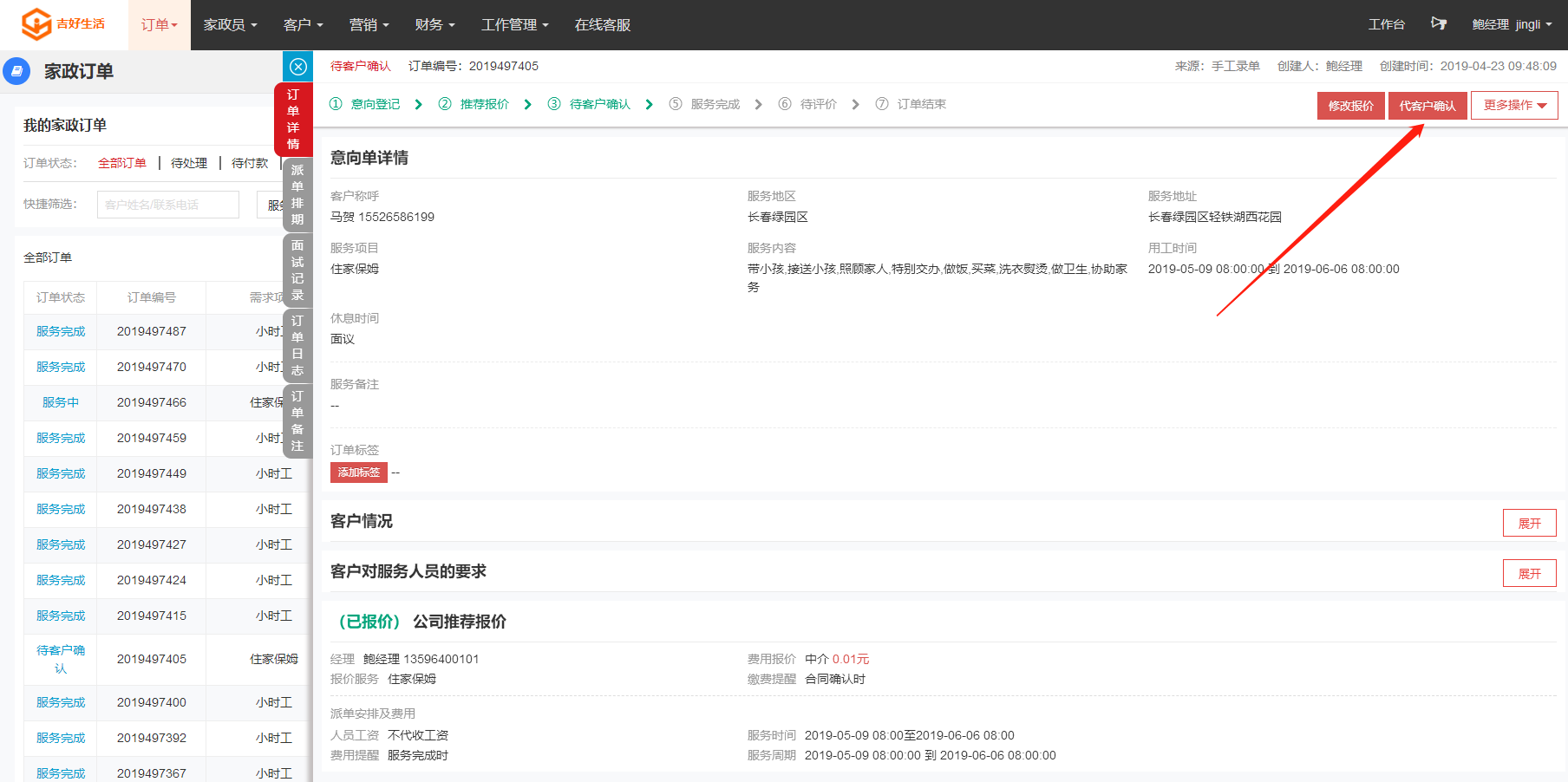Open the 财务 dropdown menu
Image resolution: width=1568 pixels, height=782 pixels.
coord(434,25)
